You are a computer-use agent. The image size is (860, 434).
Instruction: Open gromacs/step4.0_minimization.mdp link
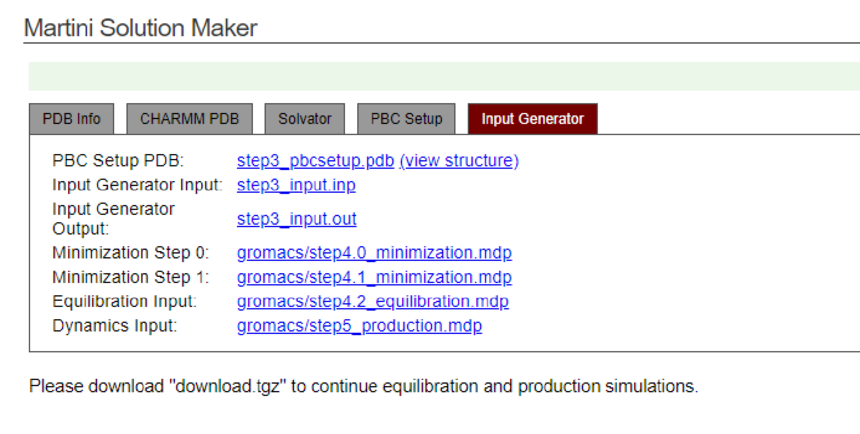tap(374, 254)
